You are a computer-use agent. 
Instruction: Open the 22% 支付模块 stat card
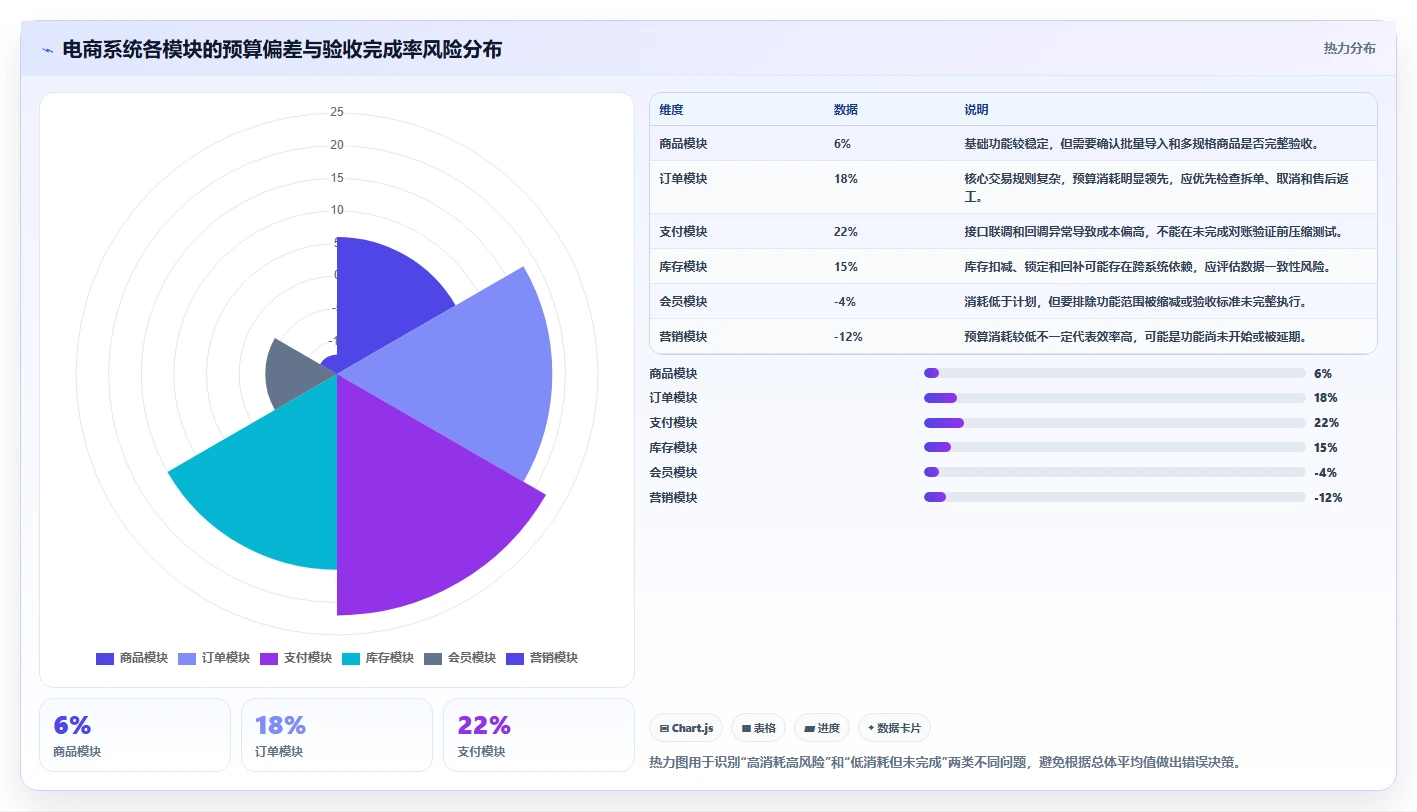[539, 735]
